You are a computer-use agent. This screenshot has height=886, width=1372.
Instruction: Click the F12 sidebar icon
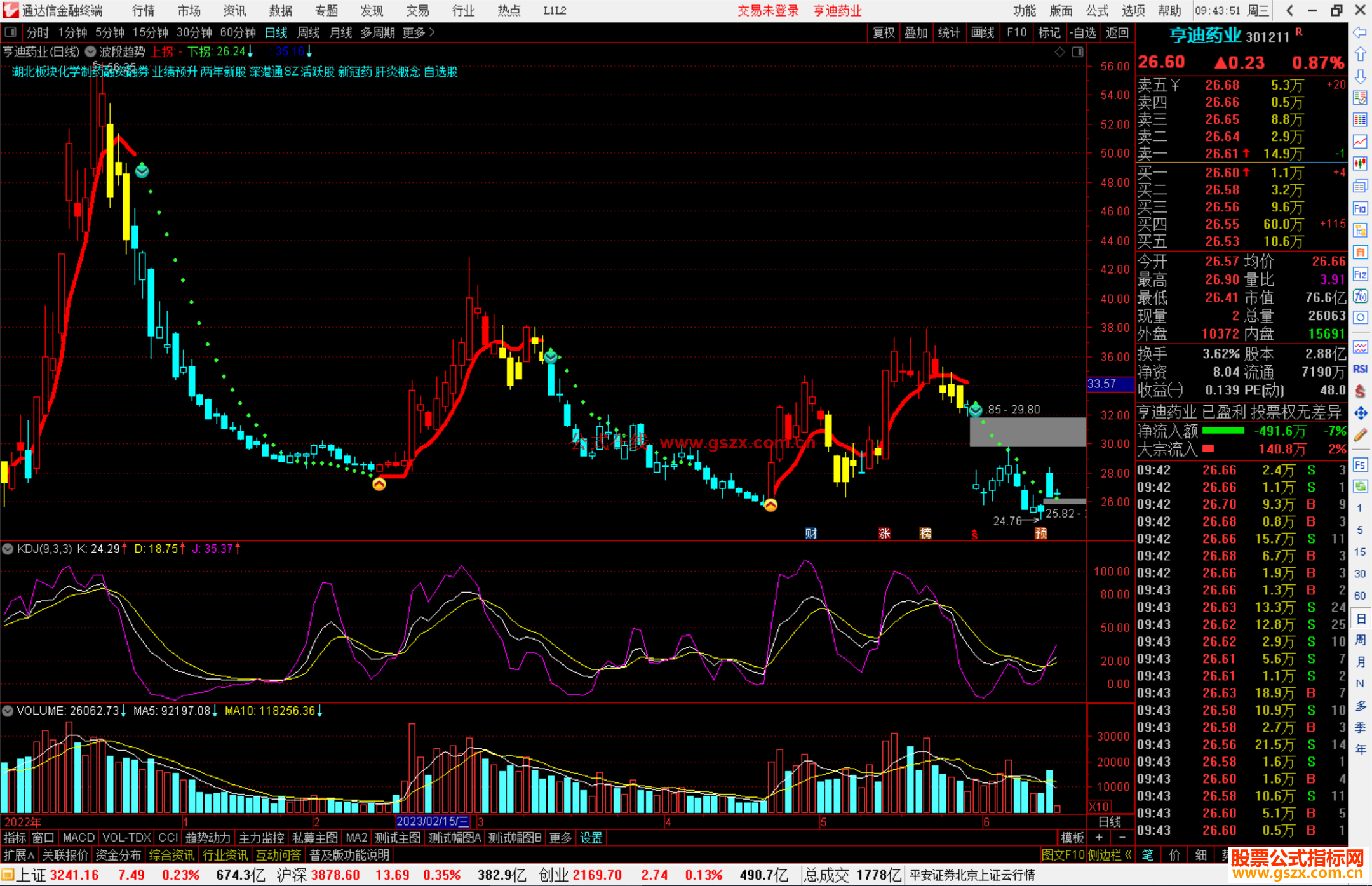point(1360,274)
